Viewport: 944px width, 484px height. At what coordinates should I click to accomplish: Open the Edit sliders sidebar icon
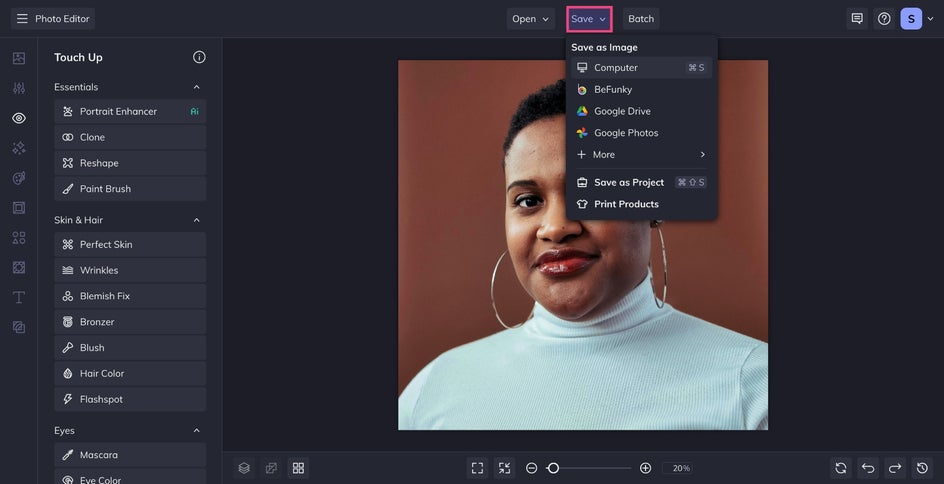pos(19,88)
